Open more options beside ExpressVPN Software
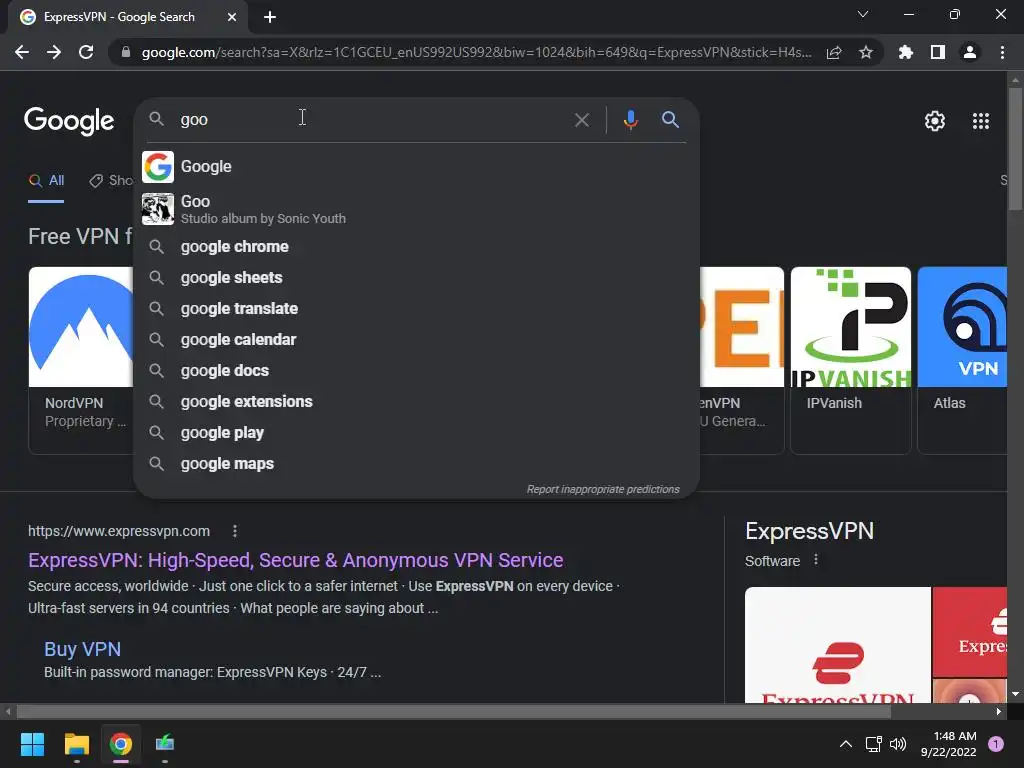 tap(816, 560)
